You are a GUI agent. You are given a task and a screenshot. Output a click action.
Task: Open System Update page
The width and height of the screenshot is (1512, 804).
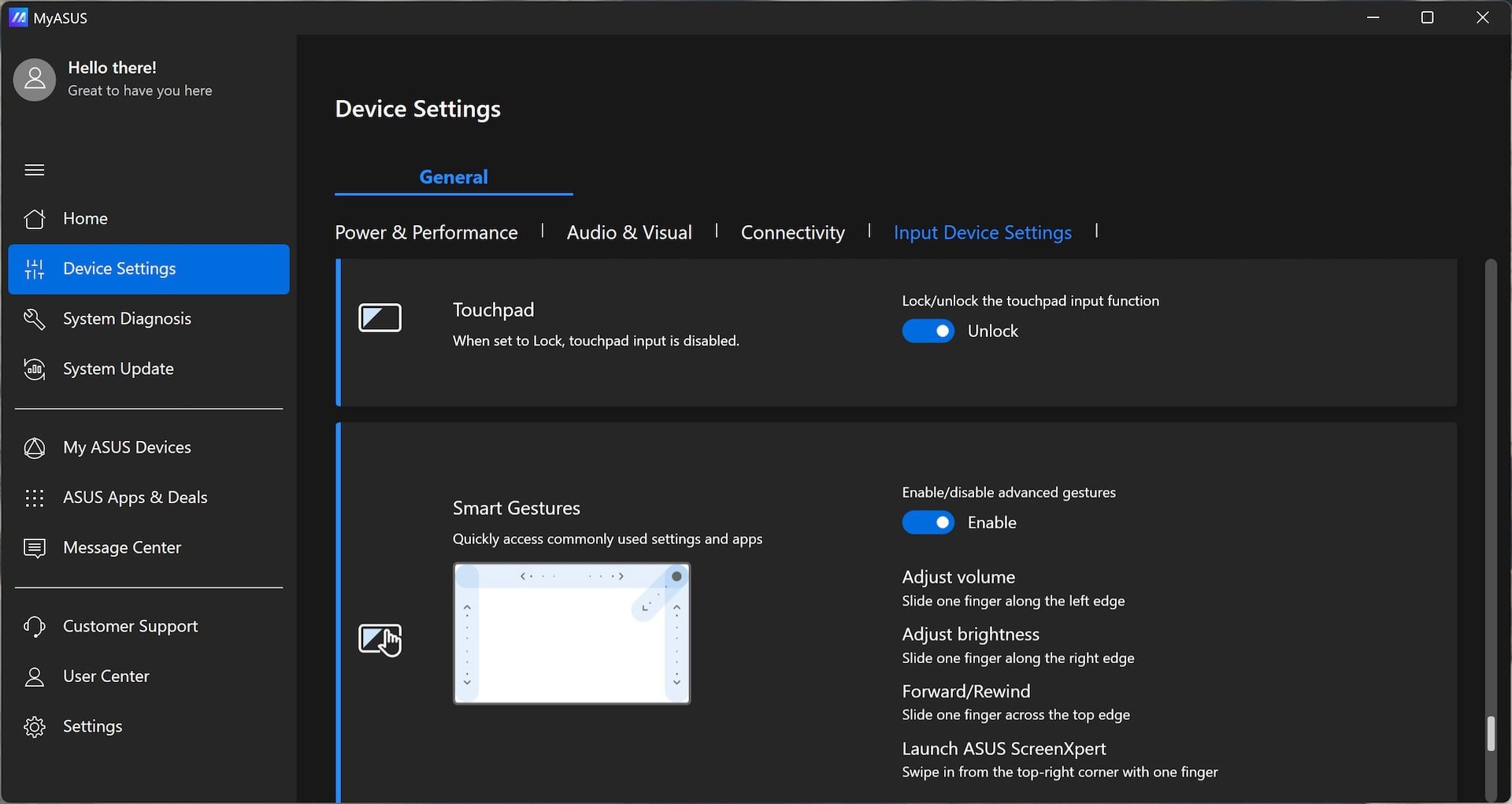point(149,369)
